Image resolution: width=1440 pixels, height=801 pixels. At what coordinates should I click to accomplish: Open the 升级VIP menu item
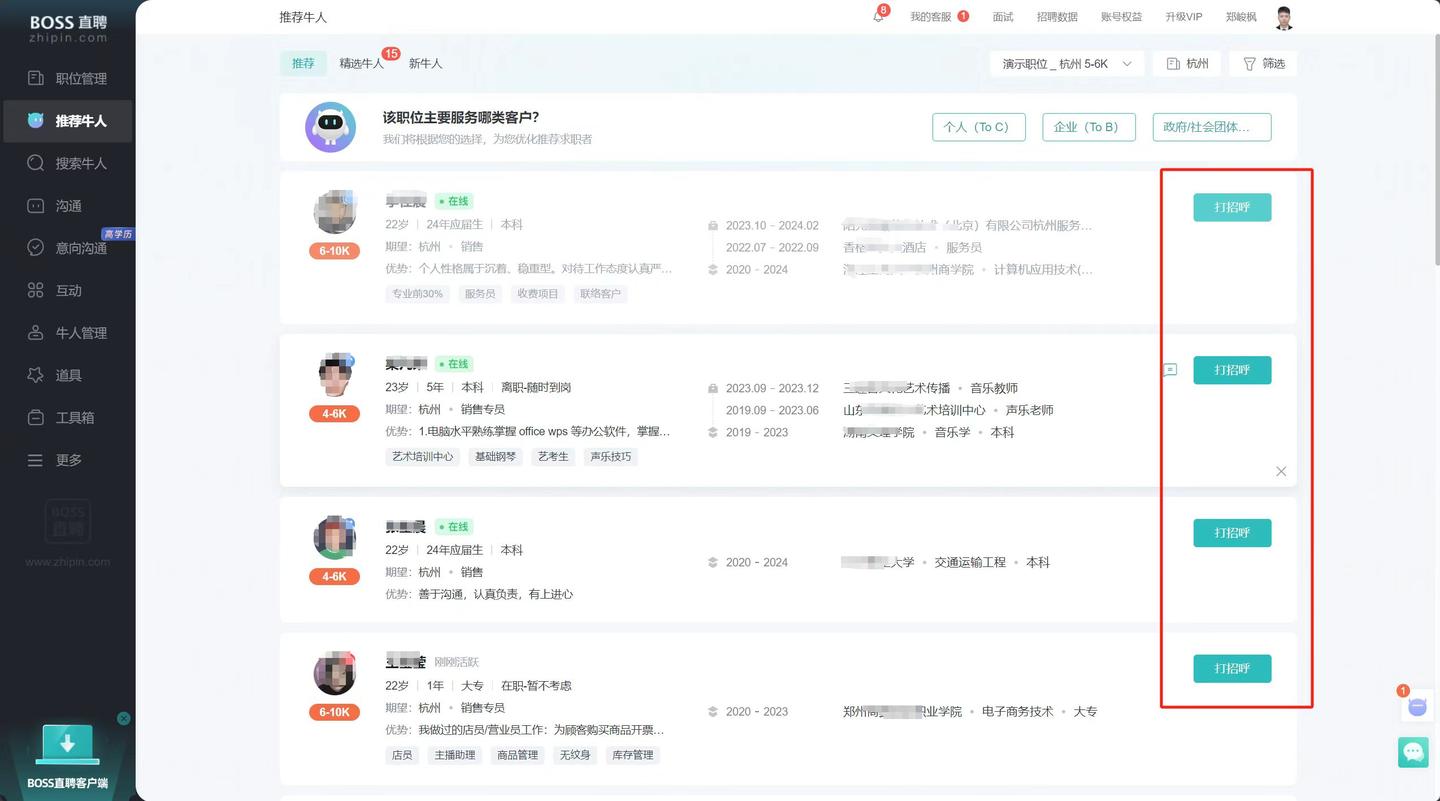[1183, 16]
